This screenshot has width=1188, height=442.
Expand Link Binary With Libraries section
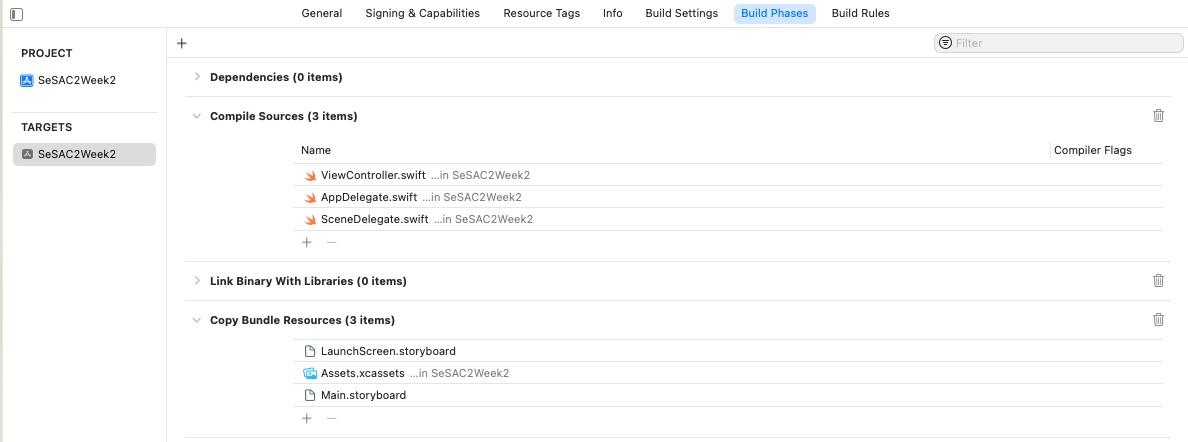tap(197, 281)
